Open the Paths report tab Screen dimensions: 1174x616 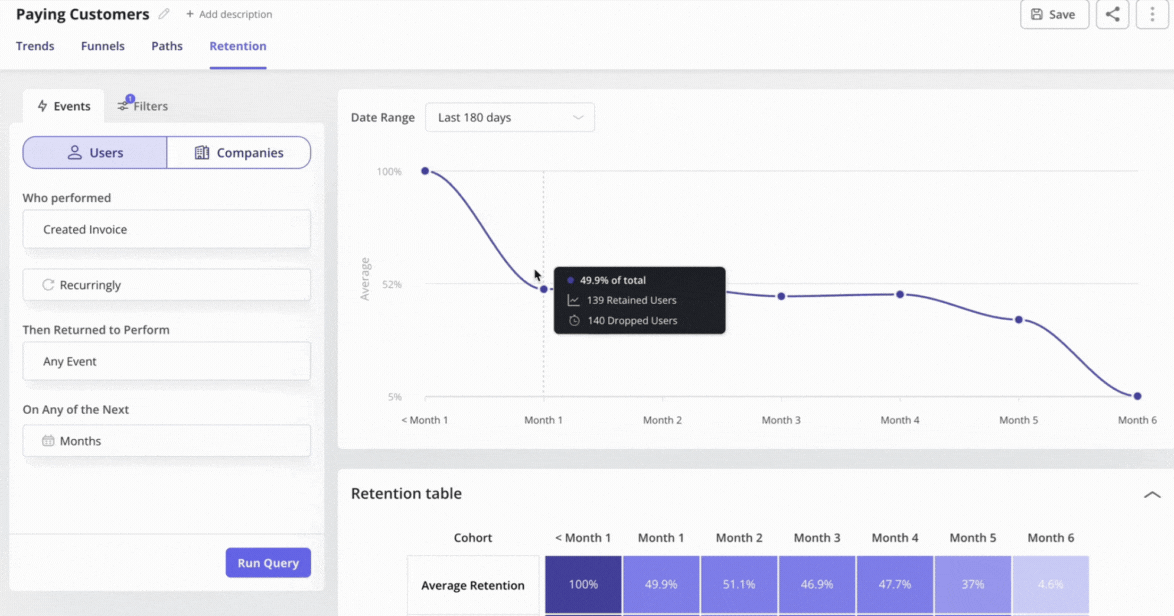coord(167,46)
